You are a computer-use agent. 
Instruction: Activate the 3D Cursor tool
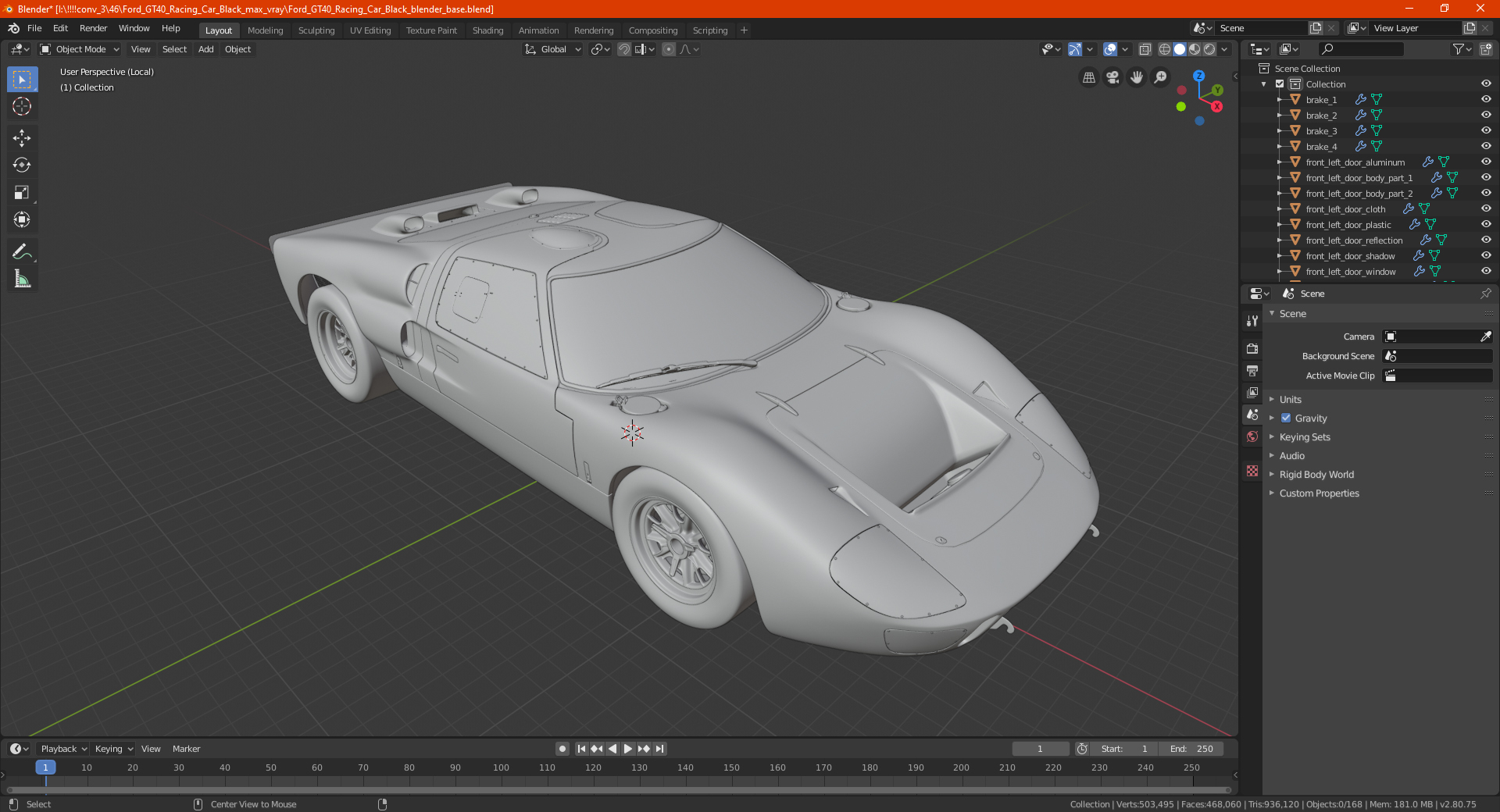coord(22,106)
